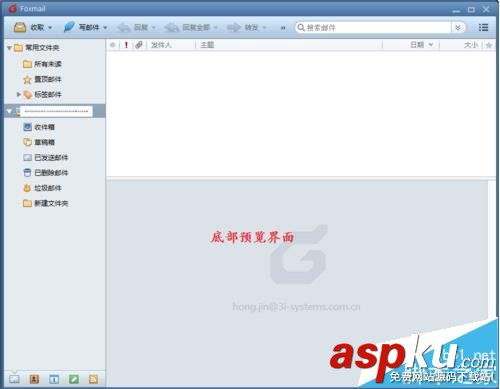The width and height of the screenshot is (500, 389).
Task: Sort by the 发件人 sender column header
Action: point(161,45)
